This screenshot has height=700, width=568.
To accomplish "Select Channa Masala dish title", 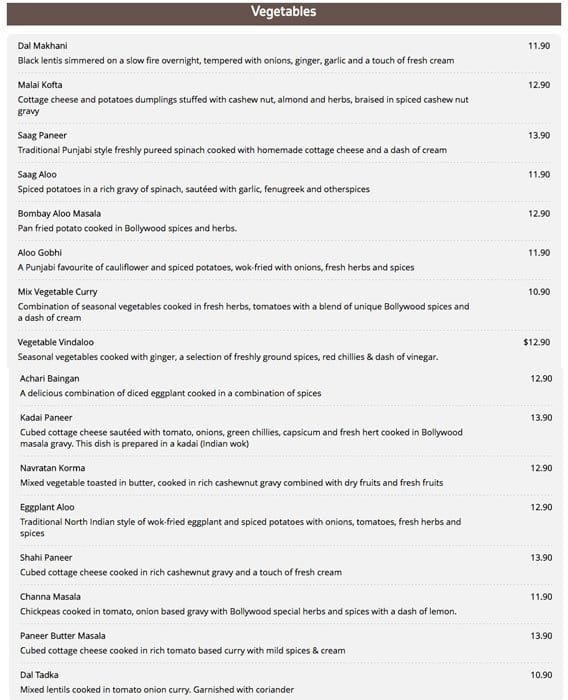I will [50, 597].
